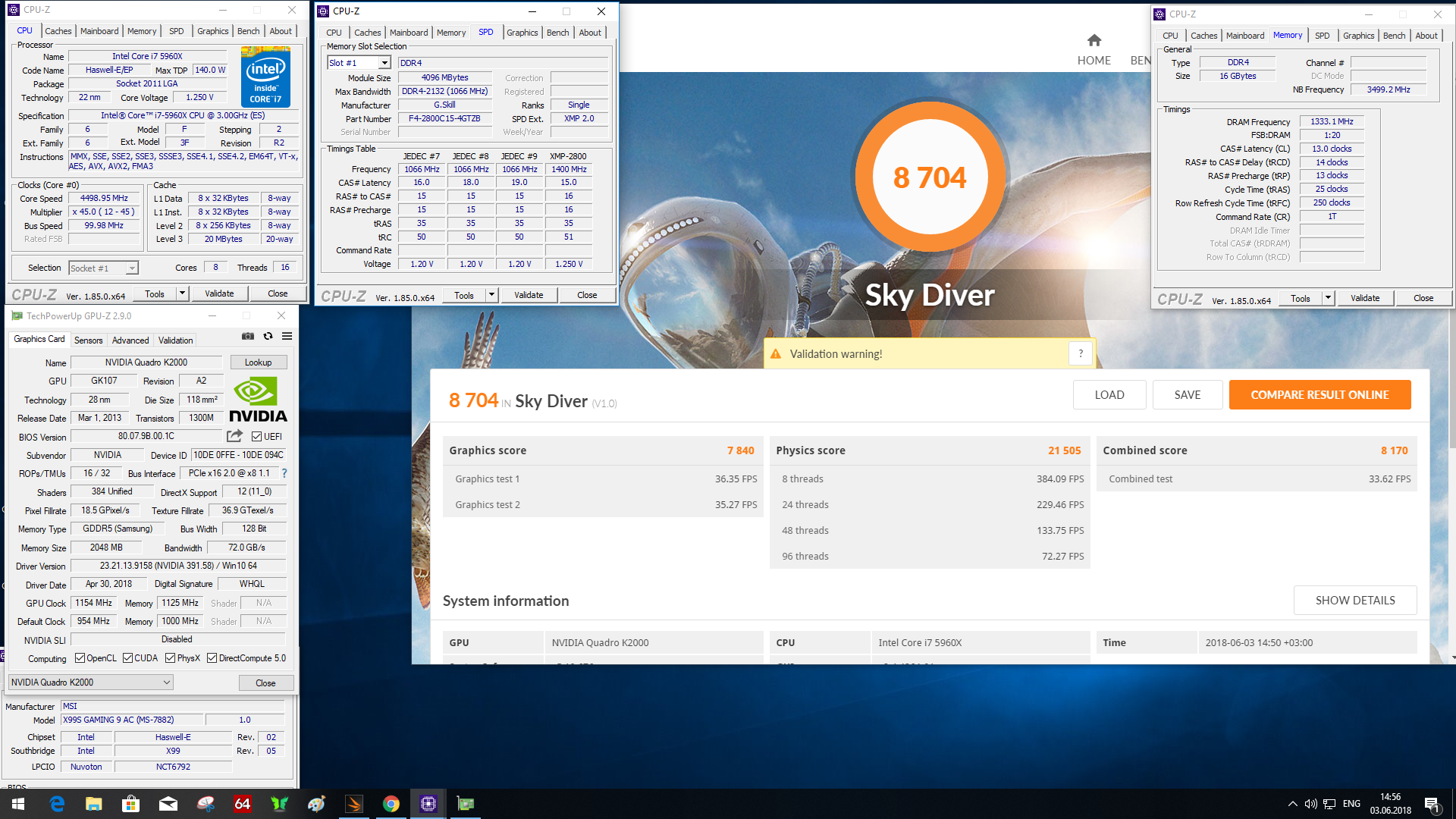
Task: Switch to the Advanced tab in GPU-Z
Action: click(130, 340)
